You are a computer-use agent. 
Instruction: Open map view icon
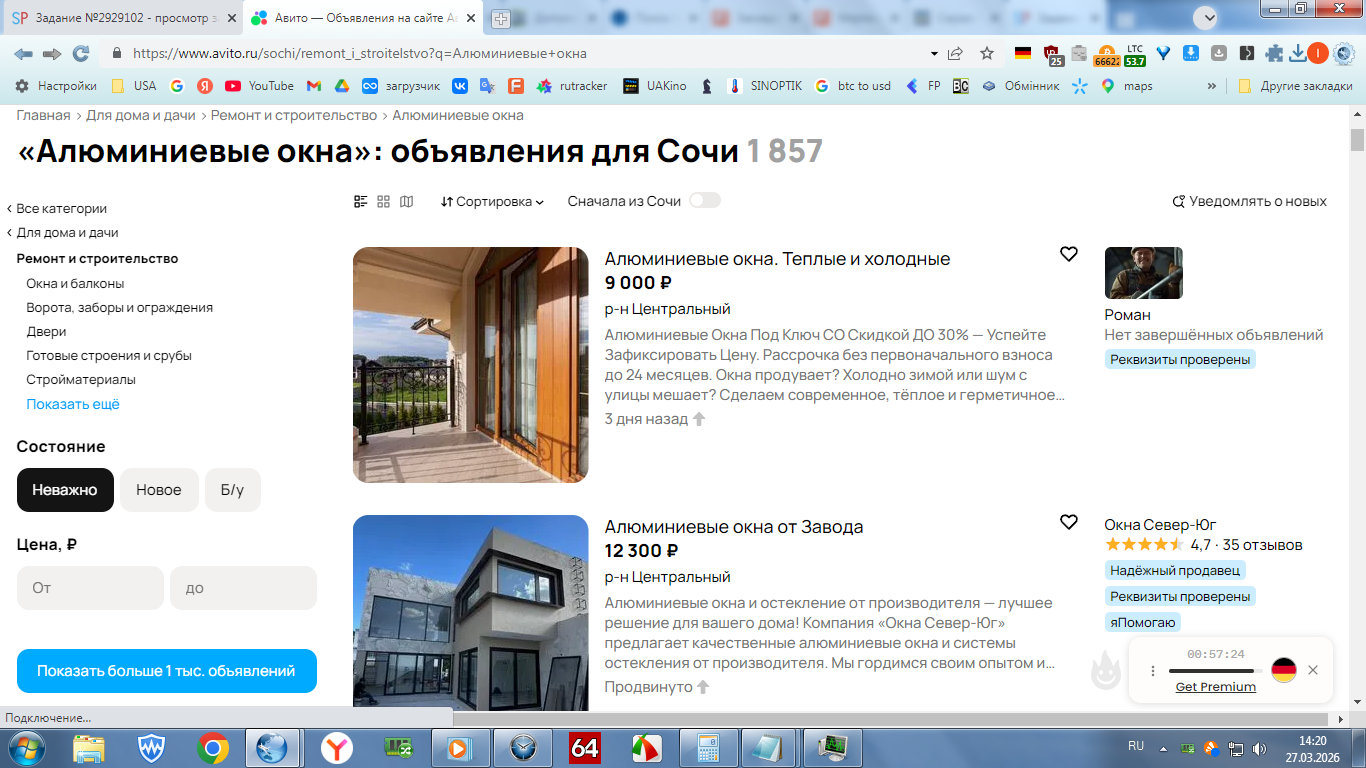pos(406,201)
